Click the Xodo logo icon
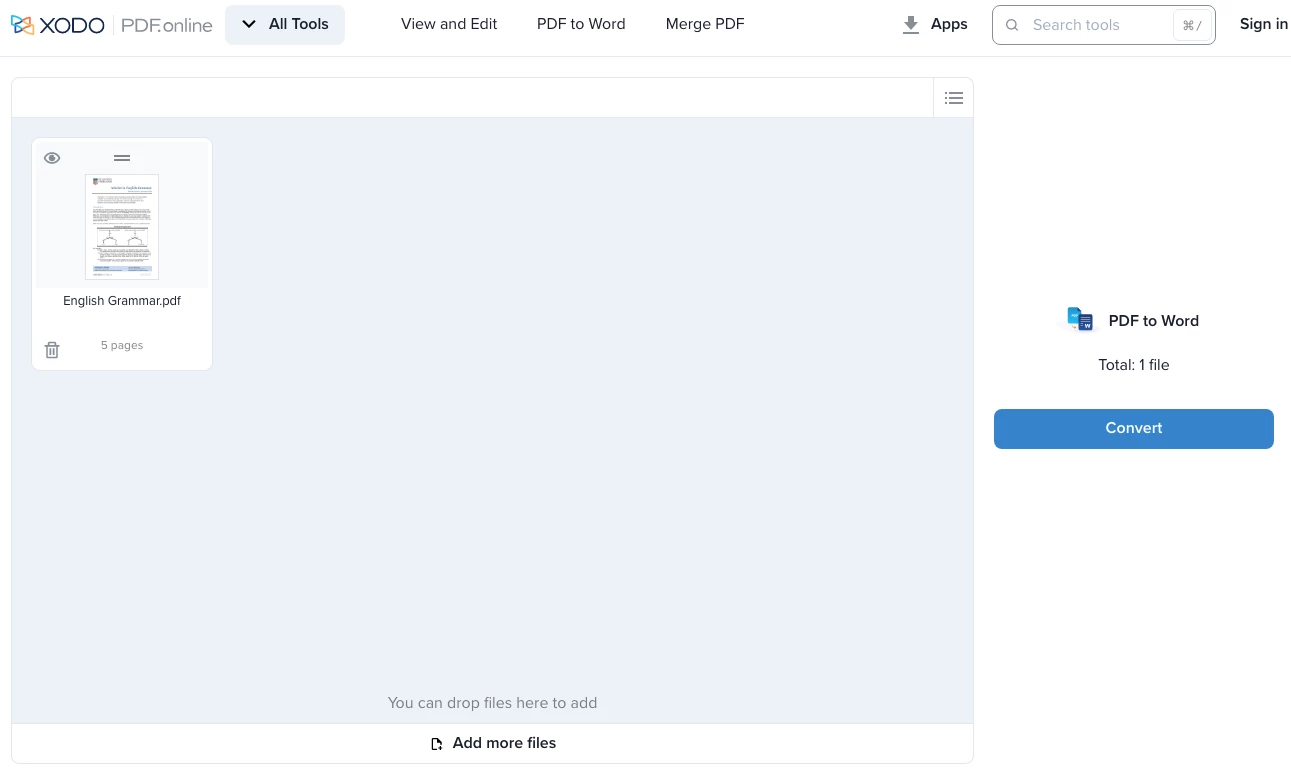 (x=22, y=25)
